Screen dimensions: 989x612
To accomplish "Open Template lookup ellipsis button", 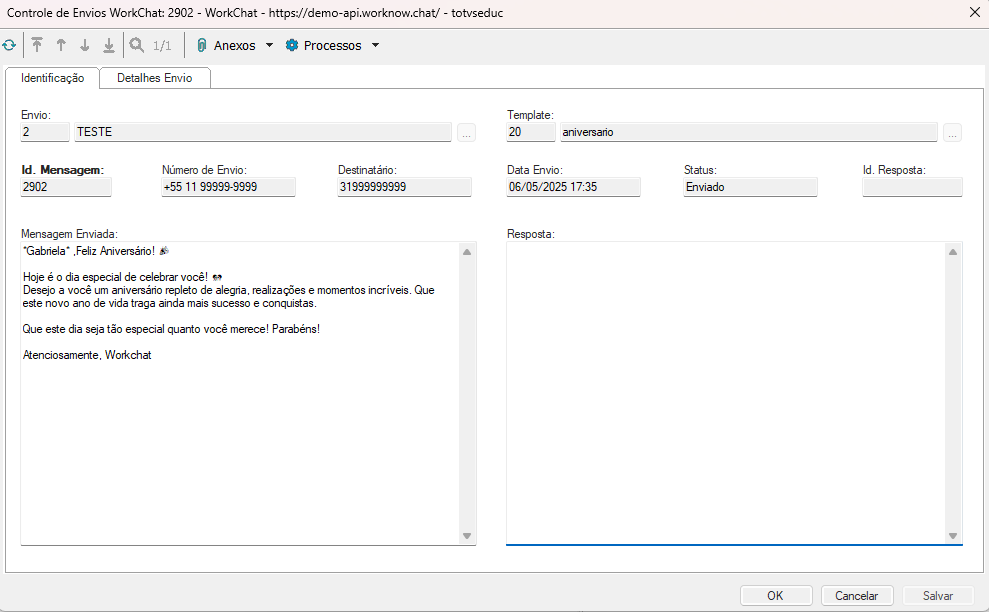I will pos(952,132).
